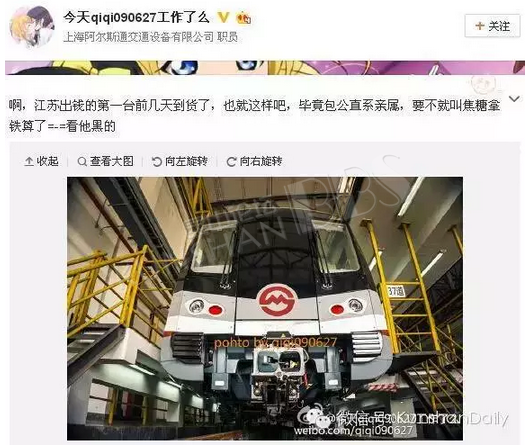Click the anime banner strip

pyautogui.click(x=265, y=68)
